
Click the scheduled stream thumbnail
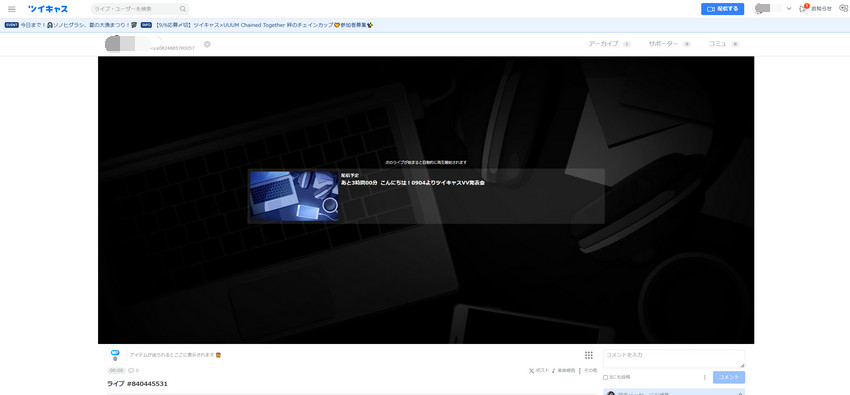coord(294,196)
